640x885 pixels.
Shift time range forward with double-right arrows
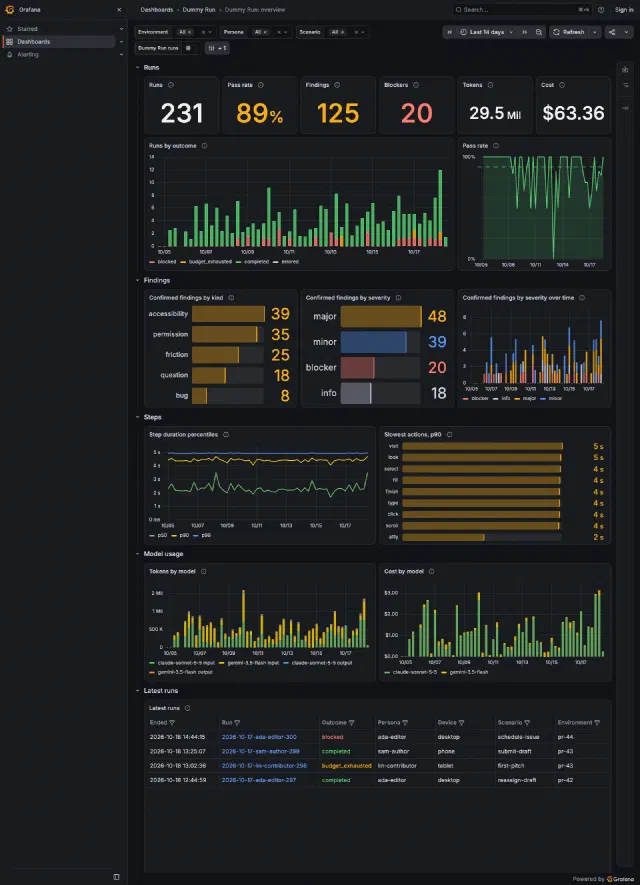coord(524,32)
